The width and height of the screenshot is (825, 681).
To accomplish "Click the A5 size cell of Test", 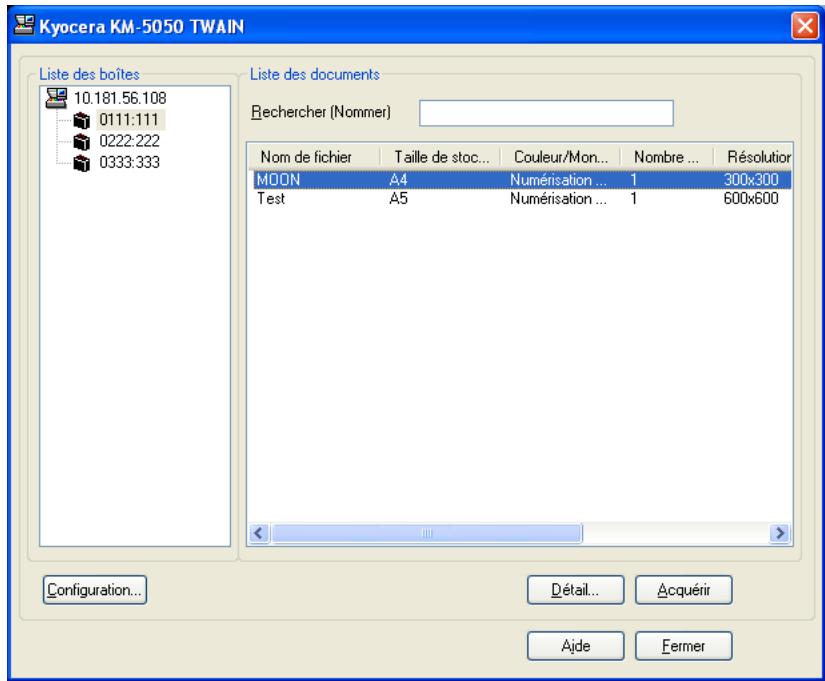I will (x=398, y=198).
